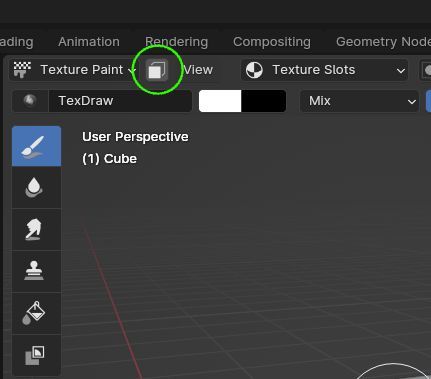This screenshot has width=431, height=379.
Task: Expand the Texture Slots dropdown
Action: [324, 70]
